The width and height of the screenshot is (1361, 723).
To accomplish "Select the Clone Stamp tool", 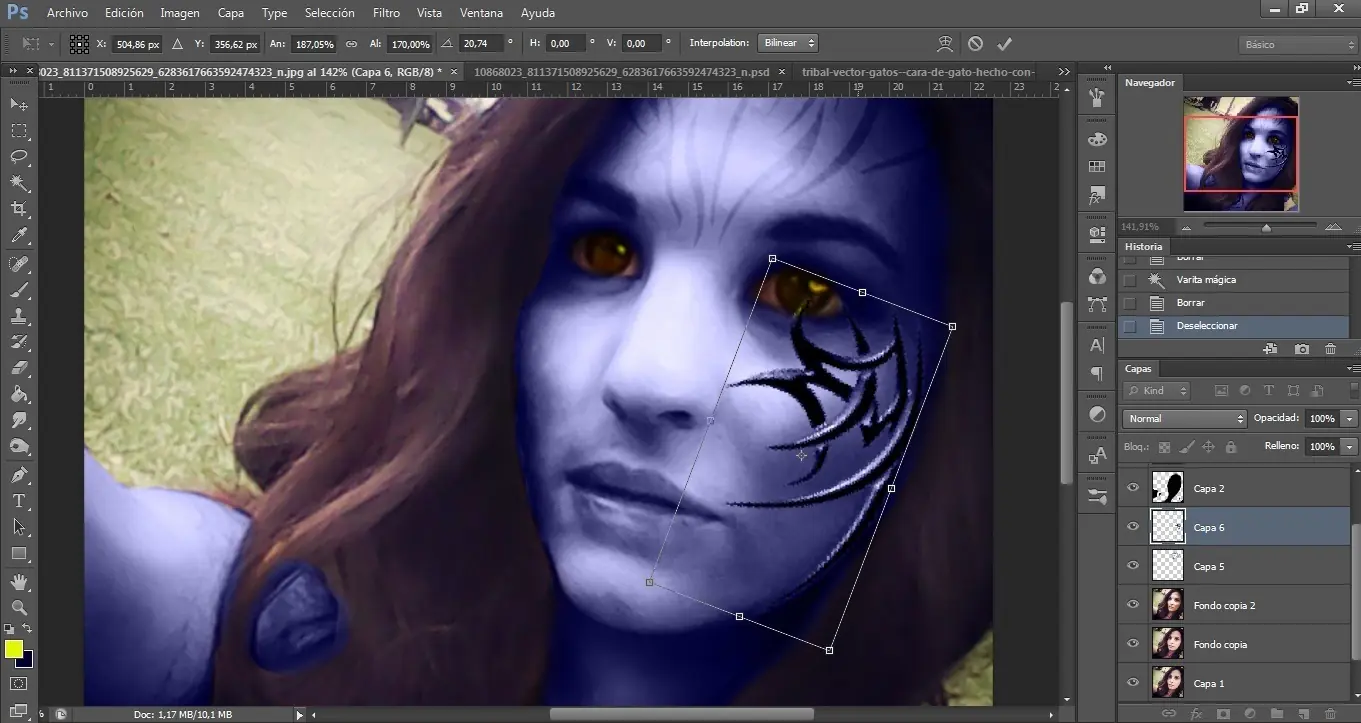I will pyautogui.click(x=19, y=316).
